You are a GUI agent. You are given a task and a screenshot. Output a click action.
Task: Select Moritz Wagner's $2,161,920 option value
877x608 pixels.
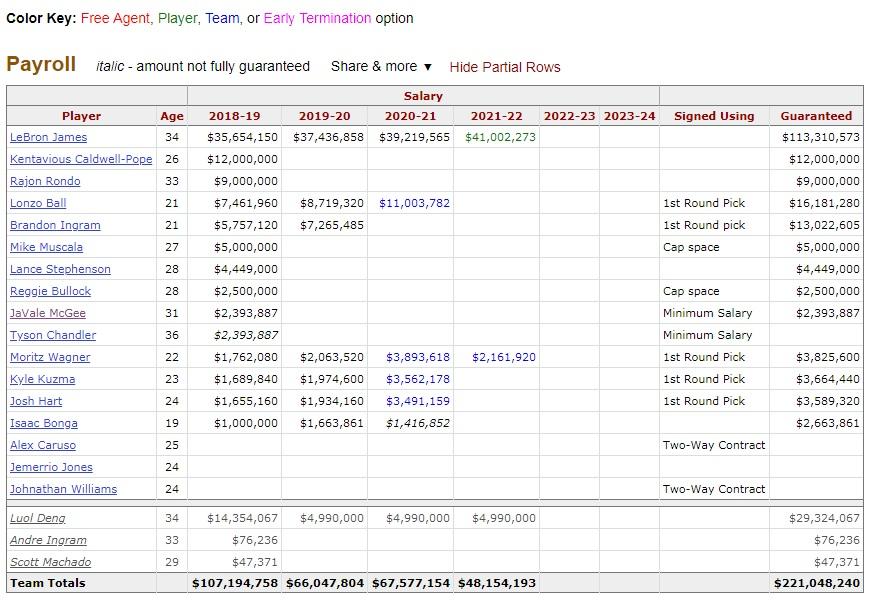(504, 357)
